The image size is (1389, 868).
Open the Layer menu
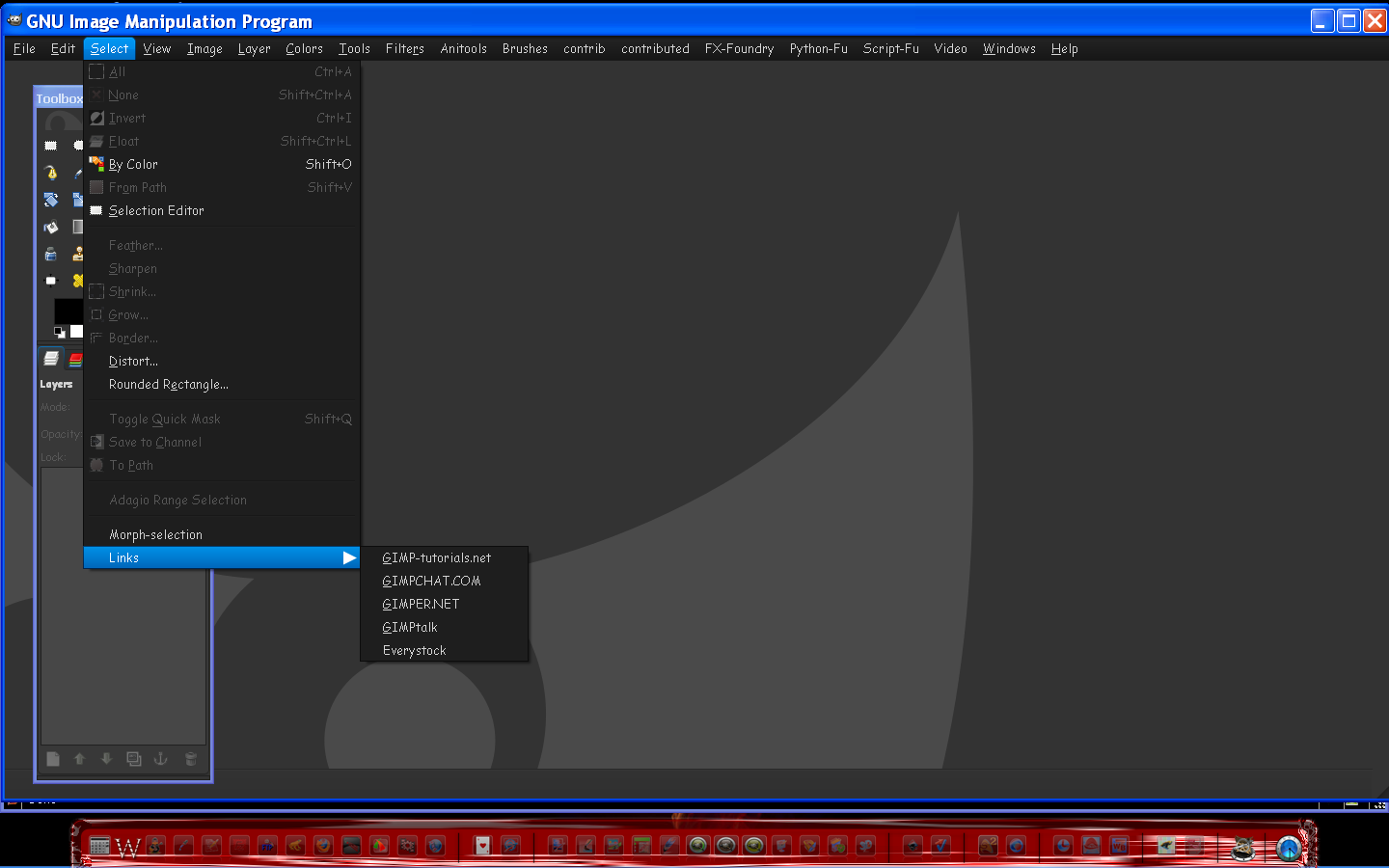pyautogui.click(x=255, y=48)
